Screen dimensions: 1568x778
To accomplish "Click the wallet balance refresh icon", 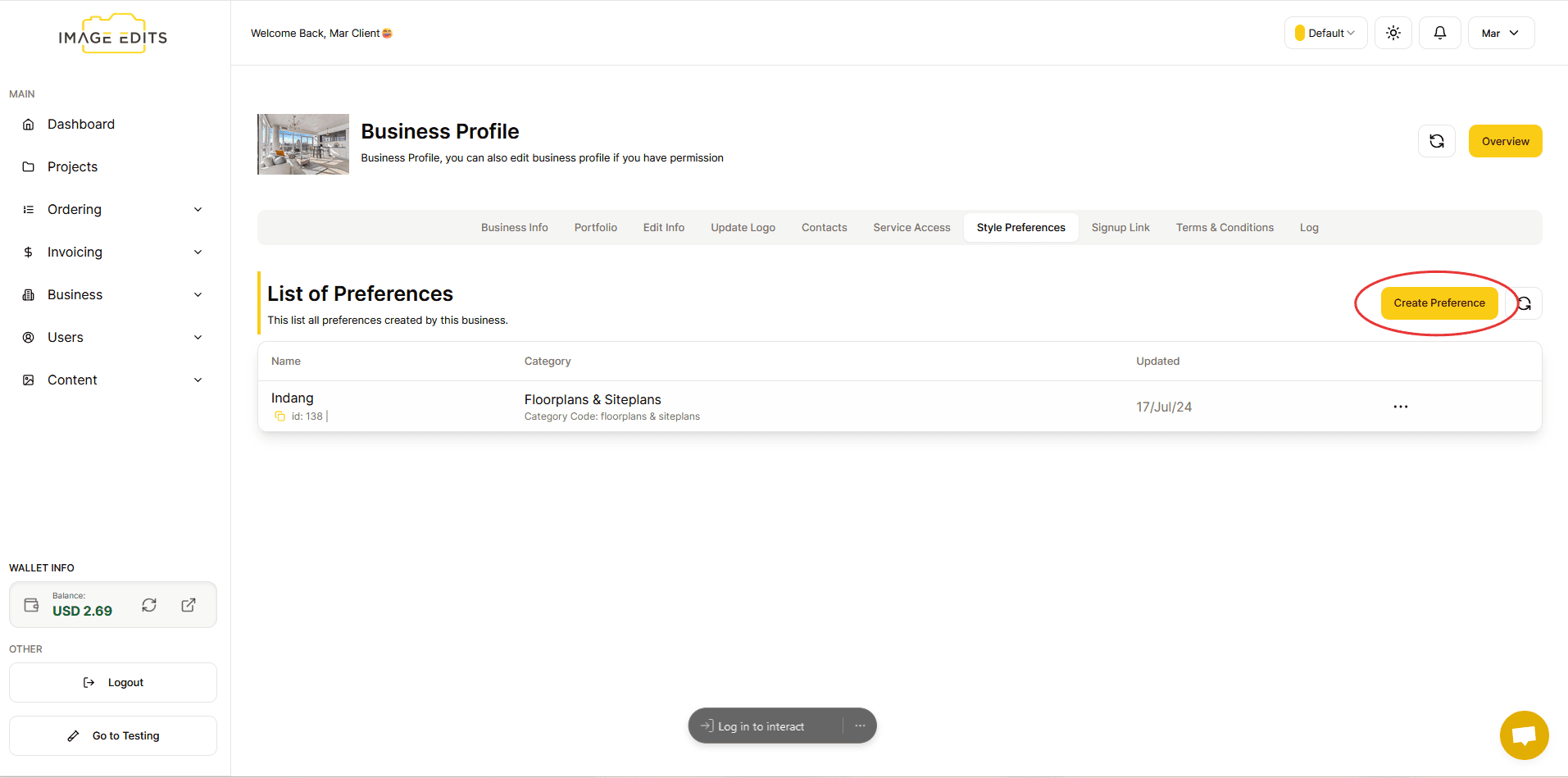I will (x=149, y=604).
